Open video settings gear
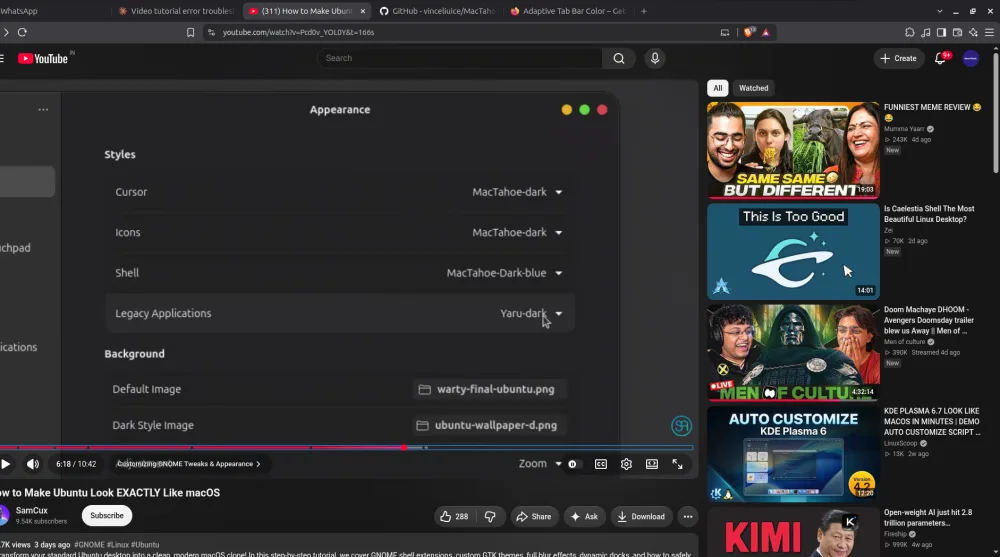1000x557 pixels. click(626, 464)
